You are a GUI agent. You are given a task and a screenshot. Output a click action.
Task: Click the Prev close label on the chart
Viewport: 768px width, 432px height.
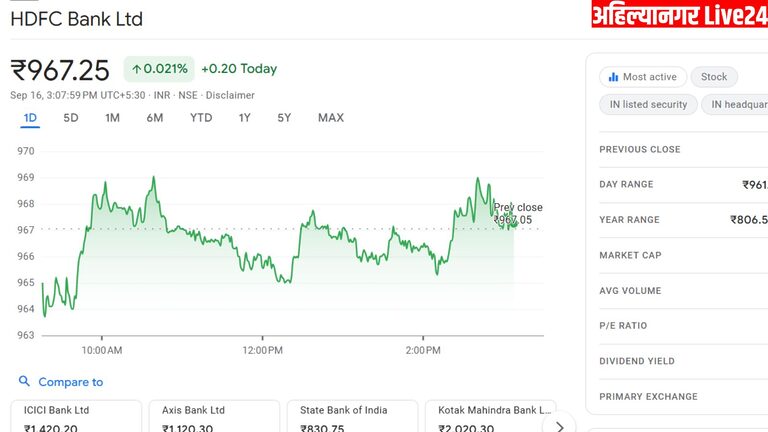(x=518, y=208)
